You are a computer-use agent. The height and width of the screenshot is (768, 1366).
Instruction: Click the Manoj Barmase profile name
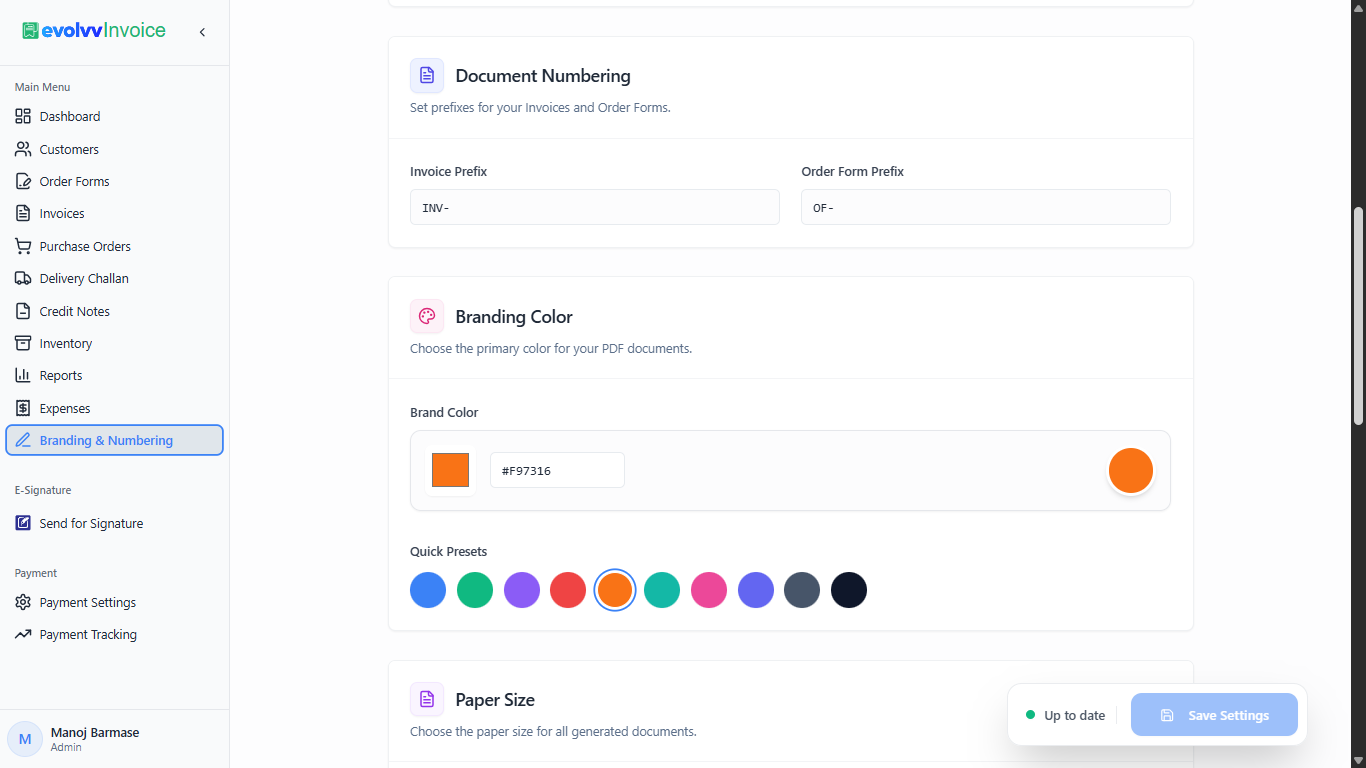tap(95, 732)
